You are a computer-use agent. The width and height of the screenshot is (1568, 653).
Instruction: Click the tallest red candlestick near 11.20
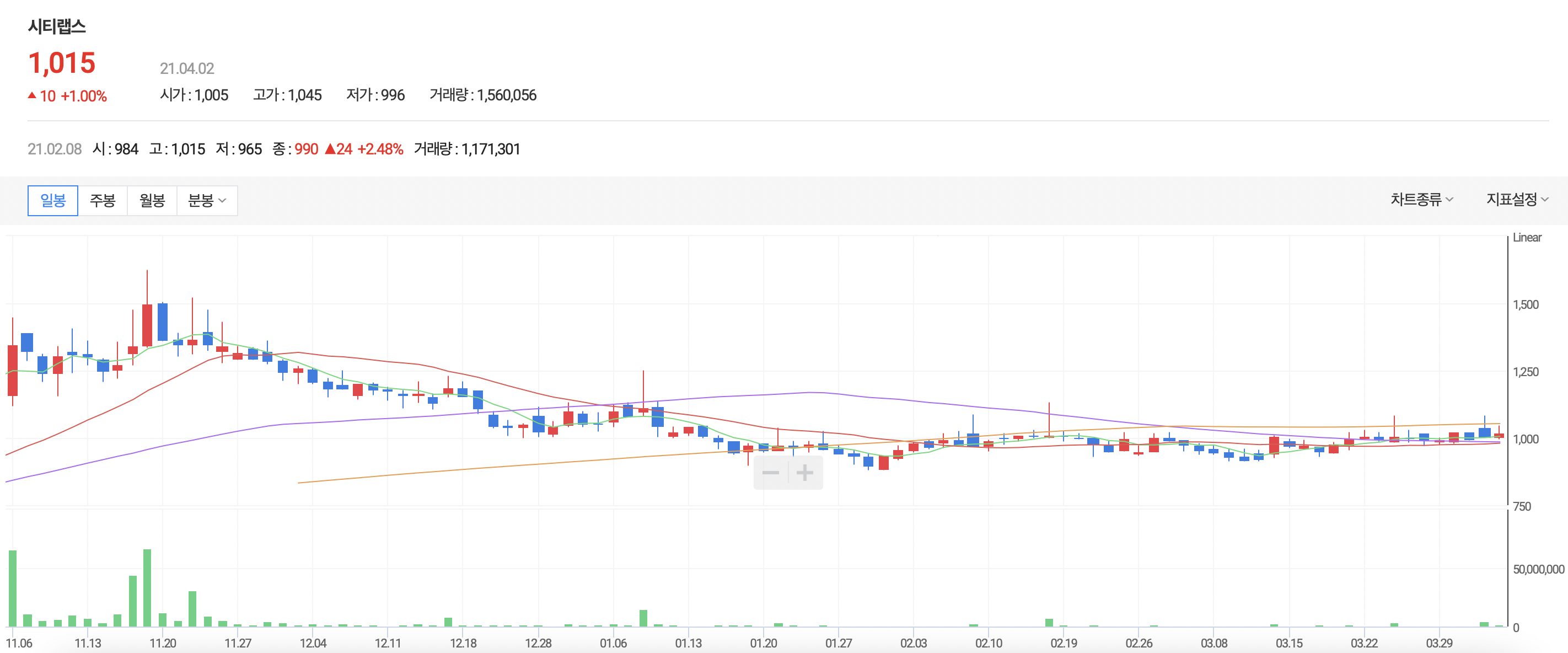click(147, 325)
